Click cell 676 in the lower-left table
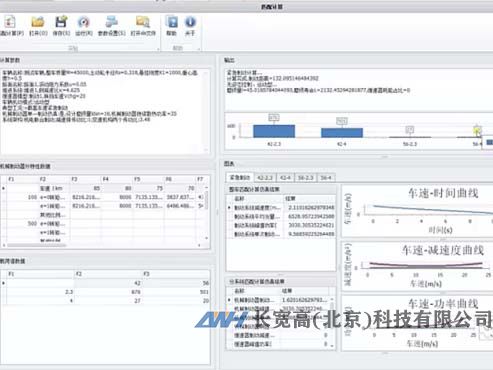 tap(108, 292)
